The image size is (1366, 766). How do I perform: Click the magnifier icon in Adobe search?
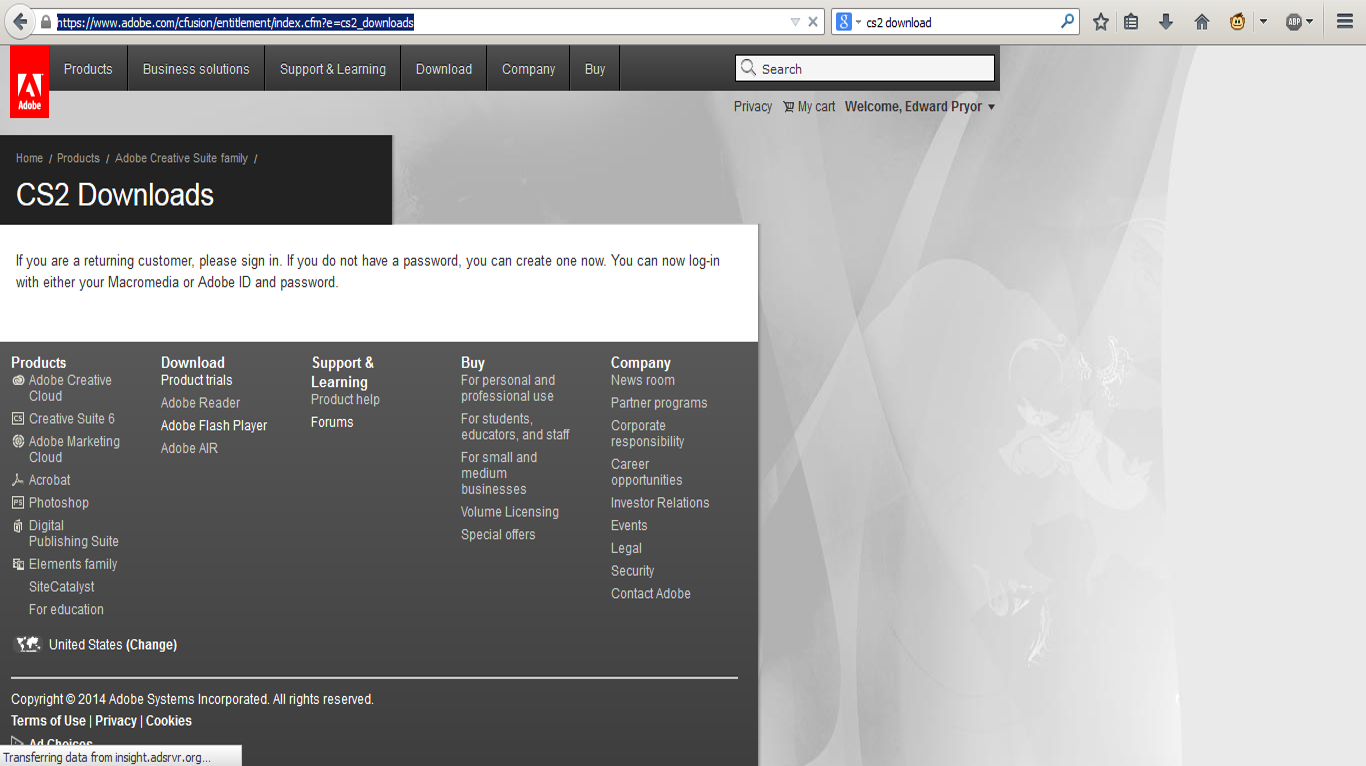(748, 68)
